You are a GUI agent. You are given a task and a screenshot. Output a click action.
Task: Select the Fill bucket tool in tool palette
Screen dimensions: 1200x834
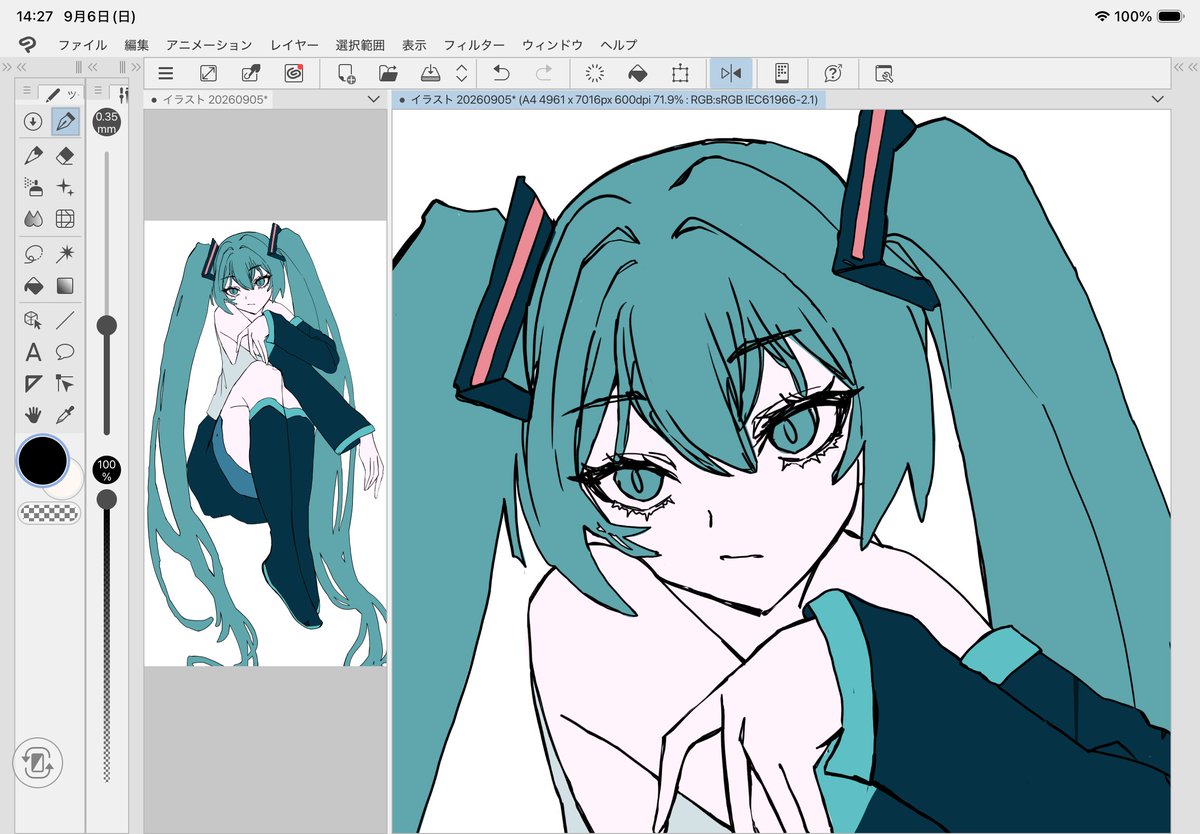point(33,286)
